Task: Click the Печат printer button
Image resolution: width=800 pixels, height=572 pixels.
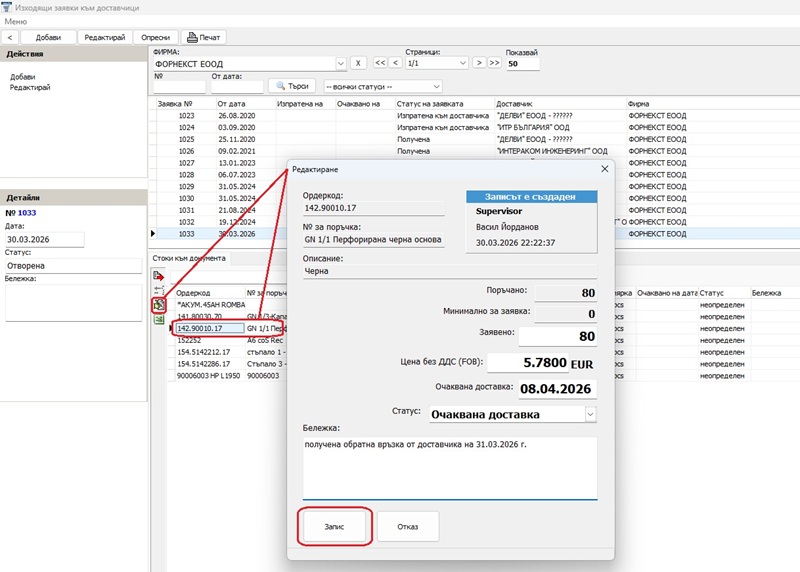Action: (204, 37)
